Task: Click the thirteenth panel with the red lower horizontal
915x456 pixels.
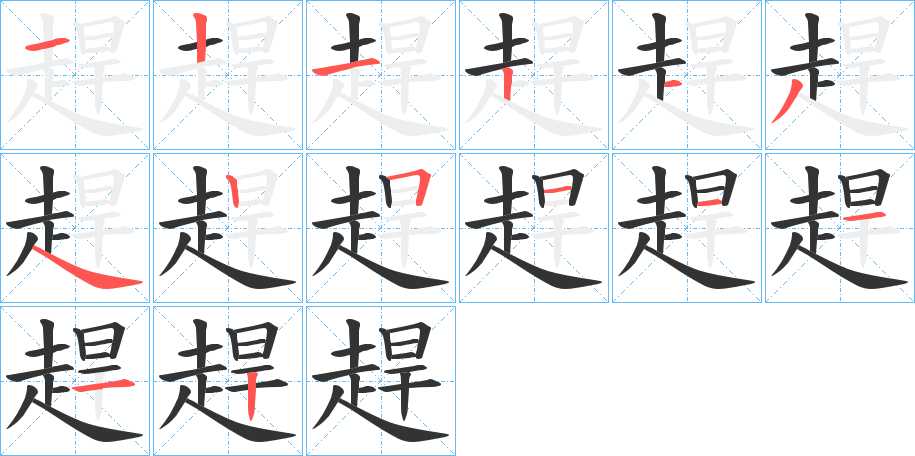Action: [x=75, y=381]
